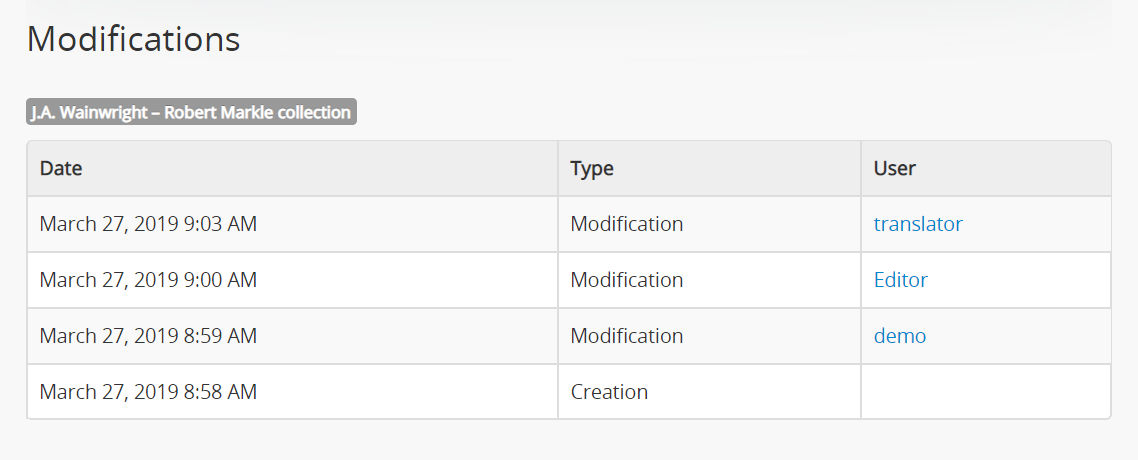The image size is (1138, 460).
Task: Click Modification type in demo row
Action: point(627,336)
